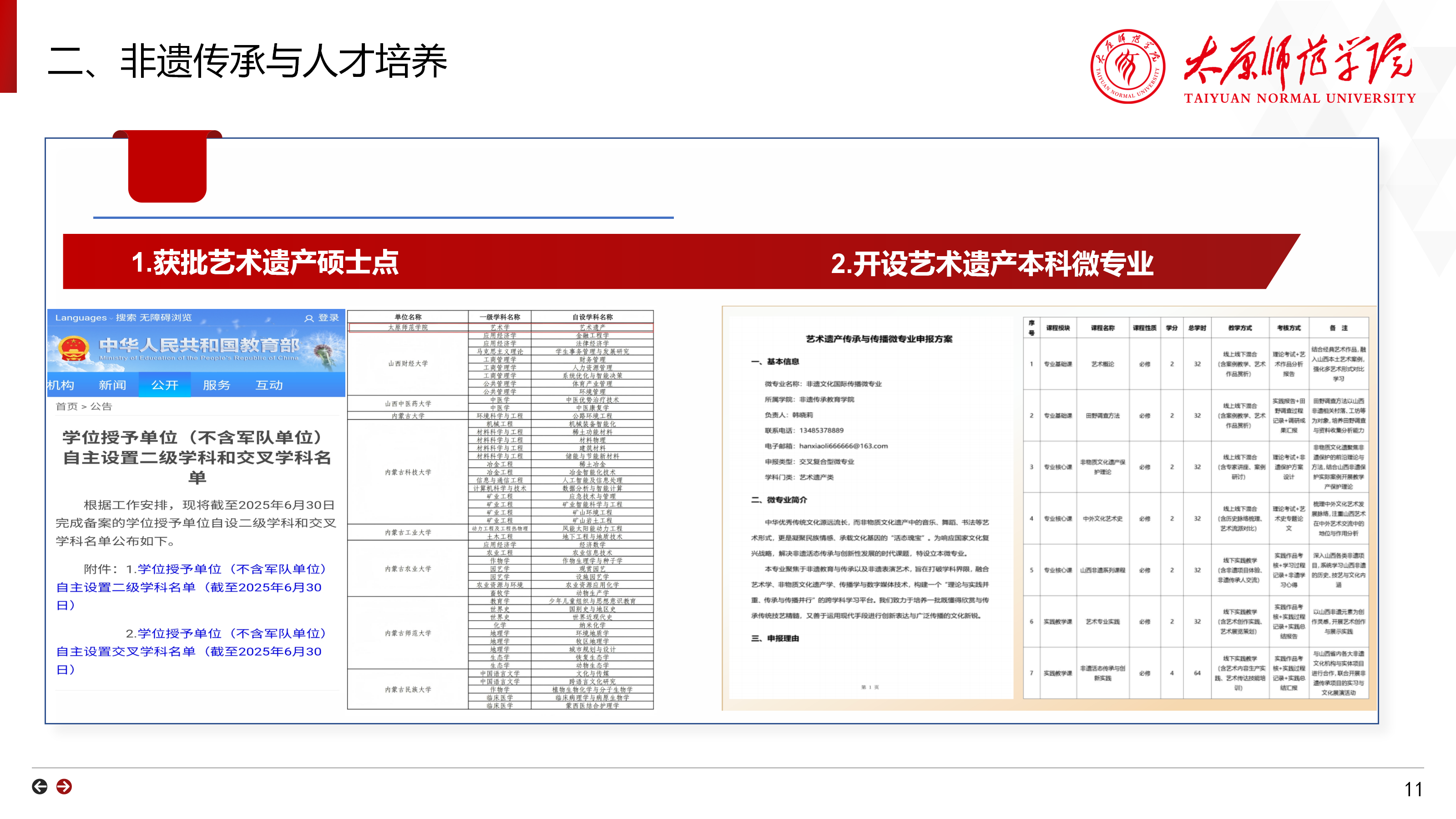1456x819 pixels.
Task: Select the 服务 navigation tab
Action: pyautogui.click(x=217, y=385)
